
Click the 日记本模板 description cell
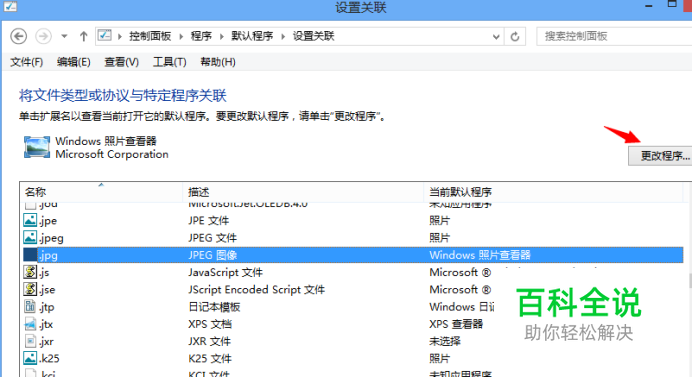(214, 307)
